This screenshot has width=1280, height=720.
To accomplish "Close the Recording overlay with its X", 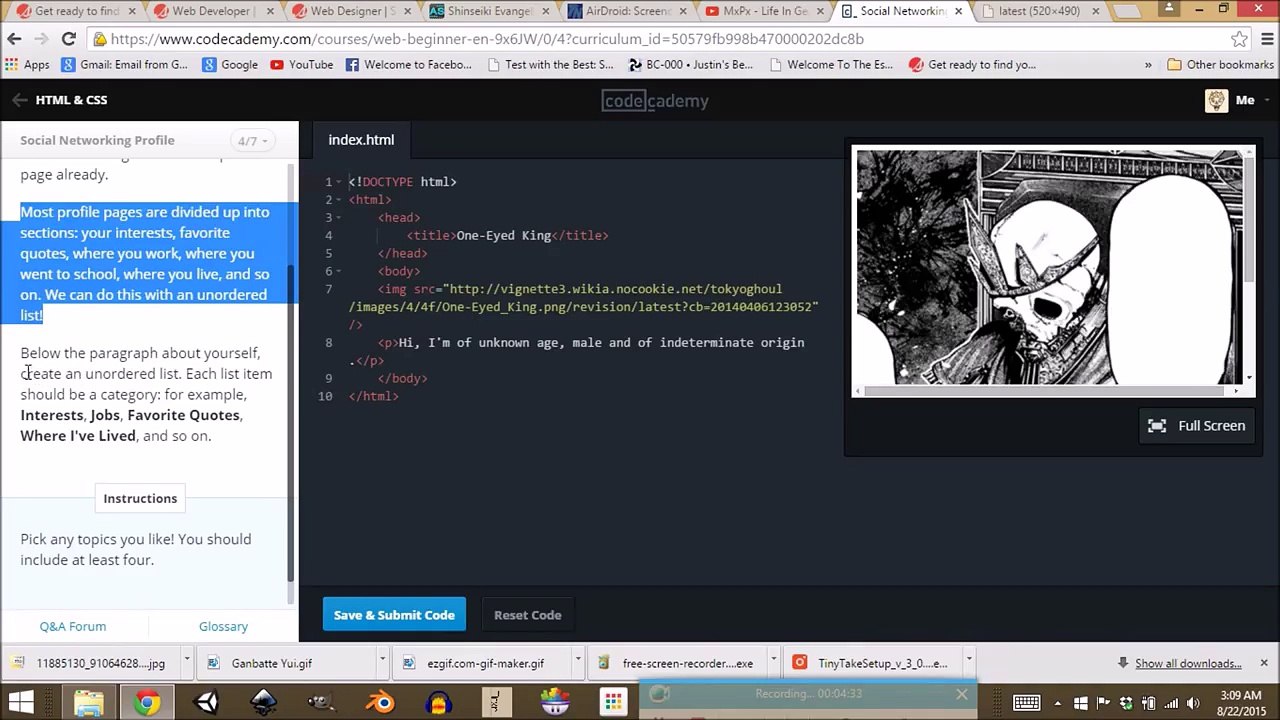I will point(961,694).
